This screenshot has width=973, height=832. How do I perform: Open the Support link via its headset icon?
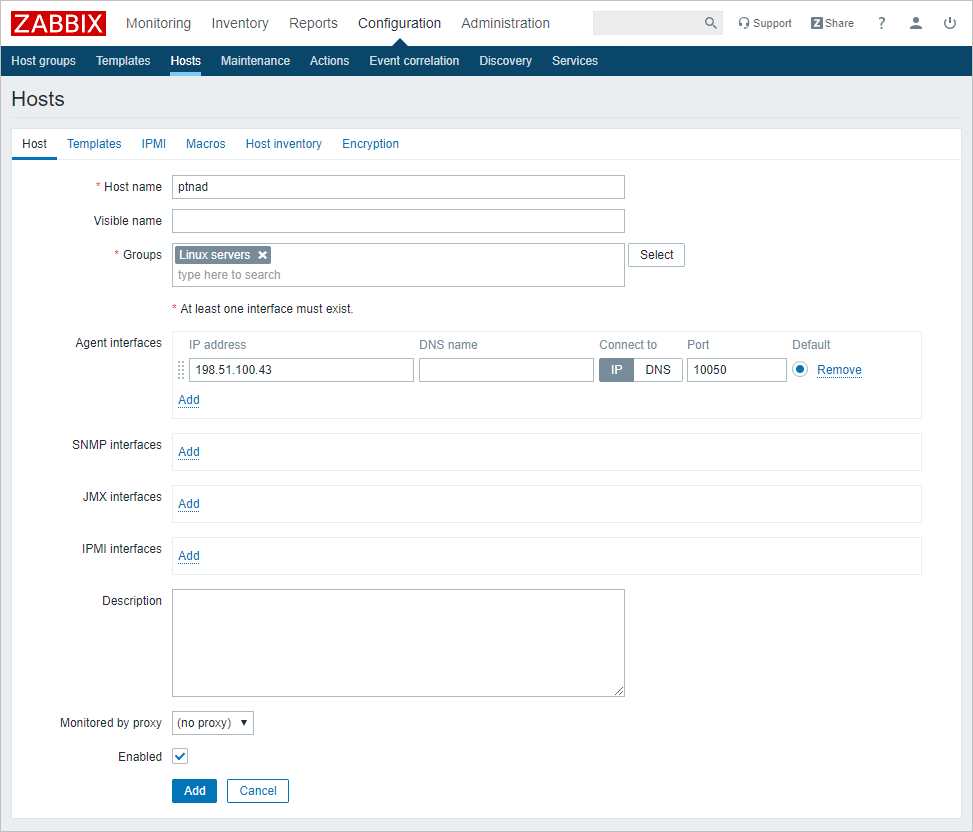tap(743, 22)
